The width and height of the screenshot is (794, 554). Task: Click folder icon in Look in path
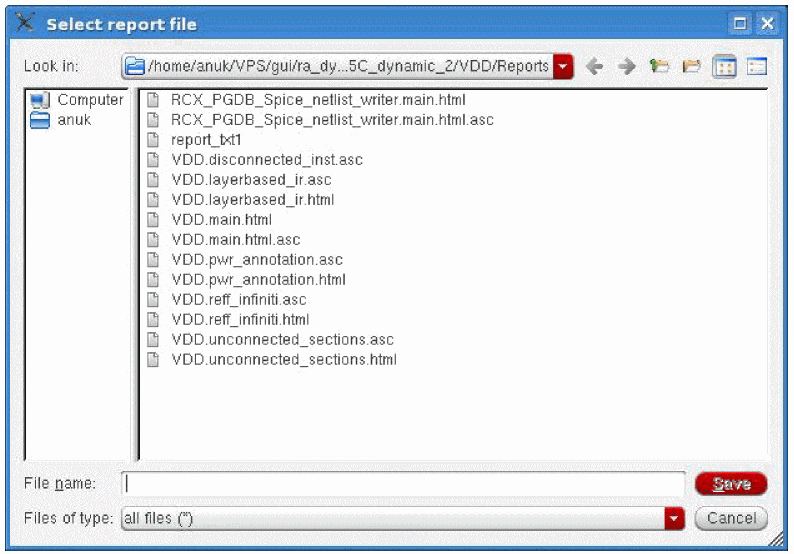pyautogui.click(x=135, y=66)
